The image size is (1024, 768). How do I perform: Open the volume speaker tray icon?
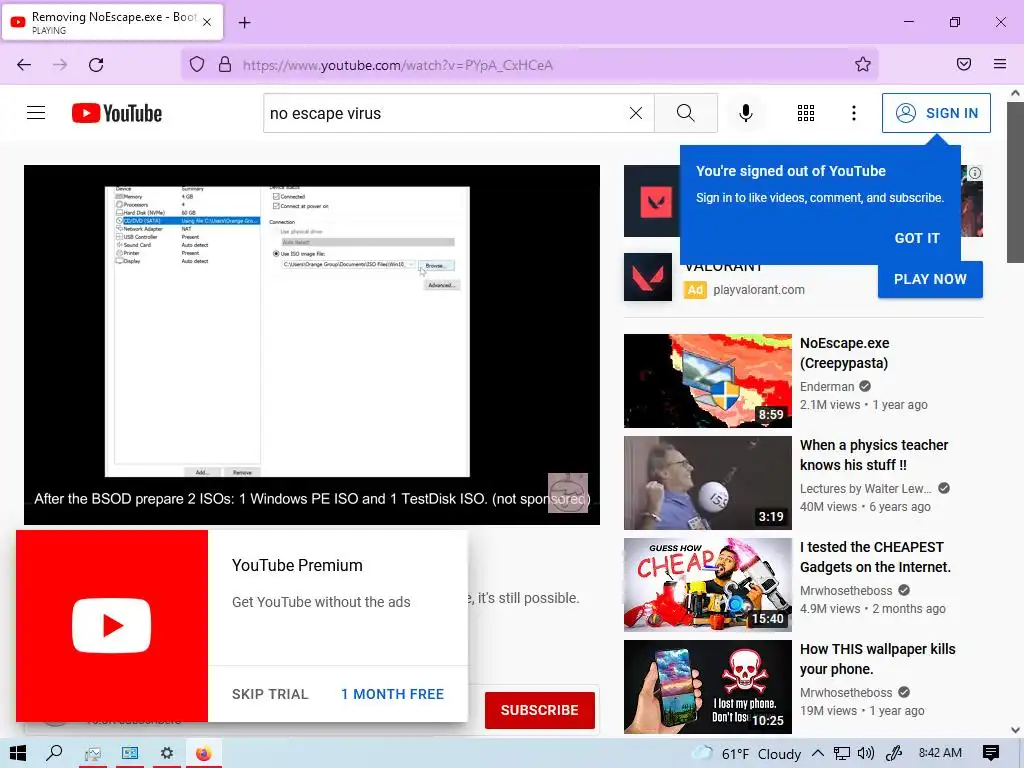866,754
